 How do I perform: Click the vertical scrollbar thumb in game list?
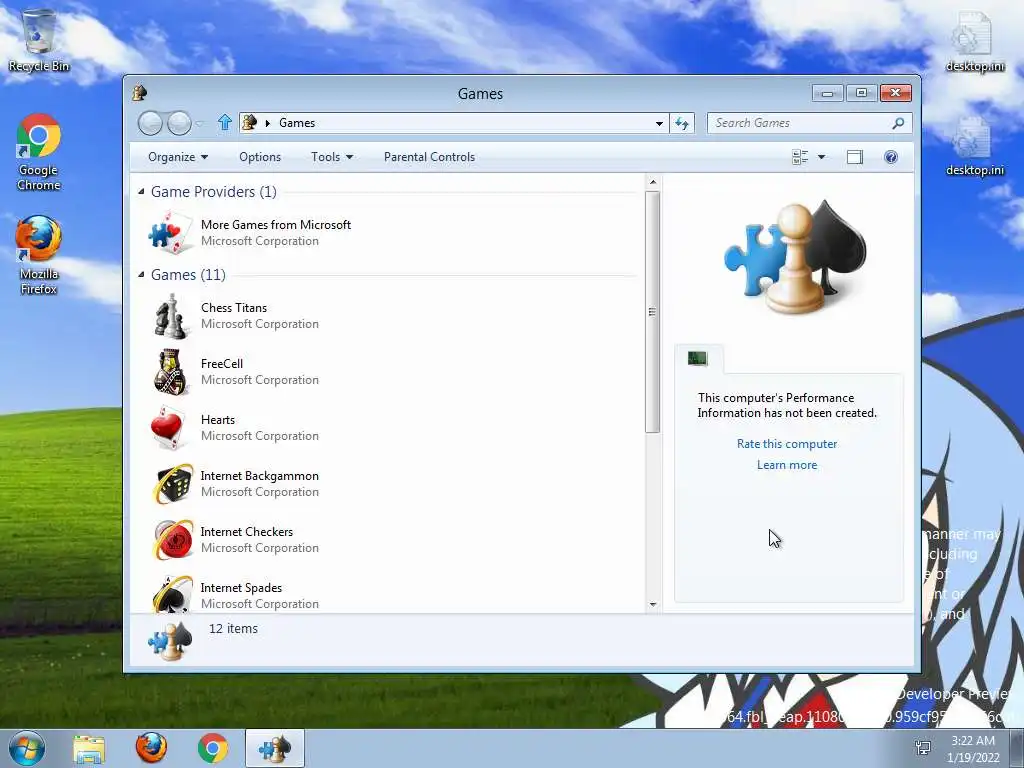click(x=652, y=312)
